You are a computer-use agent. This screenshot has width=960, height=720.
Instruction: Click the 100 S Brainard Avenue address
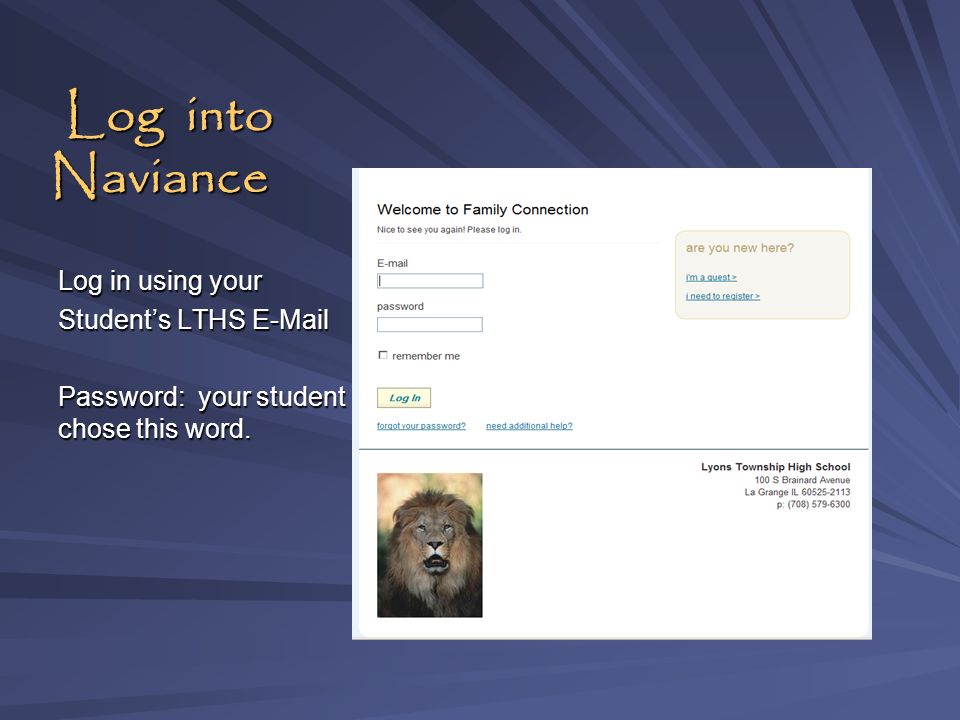coord(802,480)
